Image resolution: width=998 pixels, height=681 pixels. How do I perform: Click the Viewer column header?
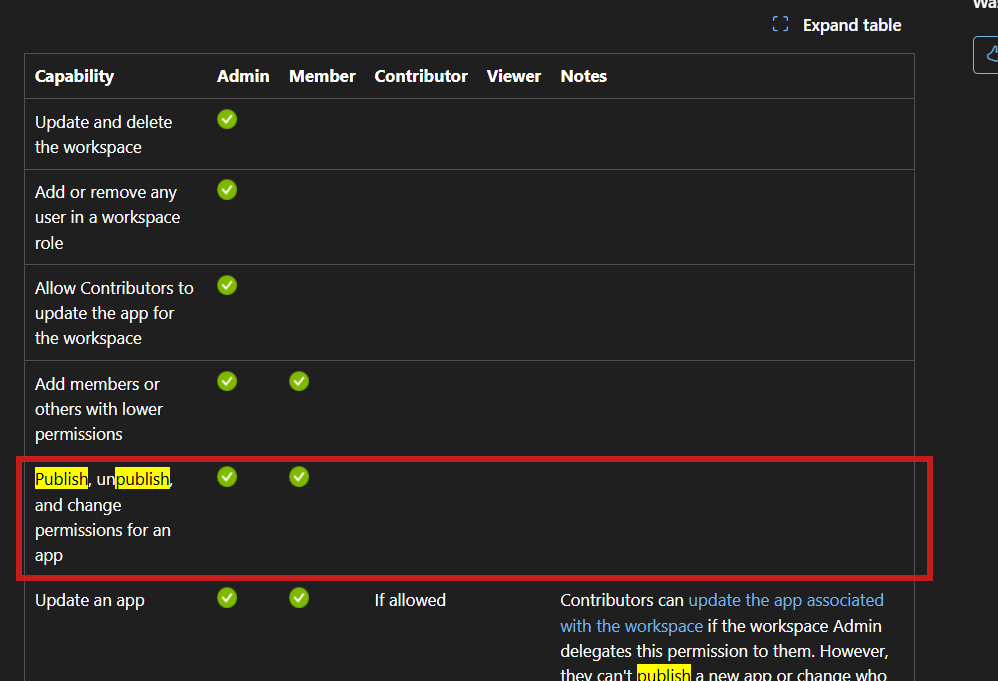coord(514,76)
